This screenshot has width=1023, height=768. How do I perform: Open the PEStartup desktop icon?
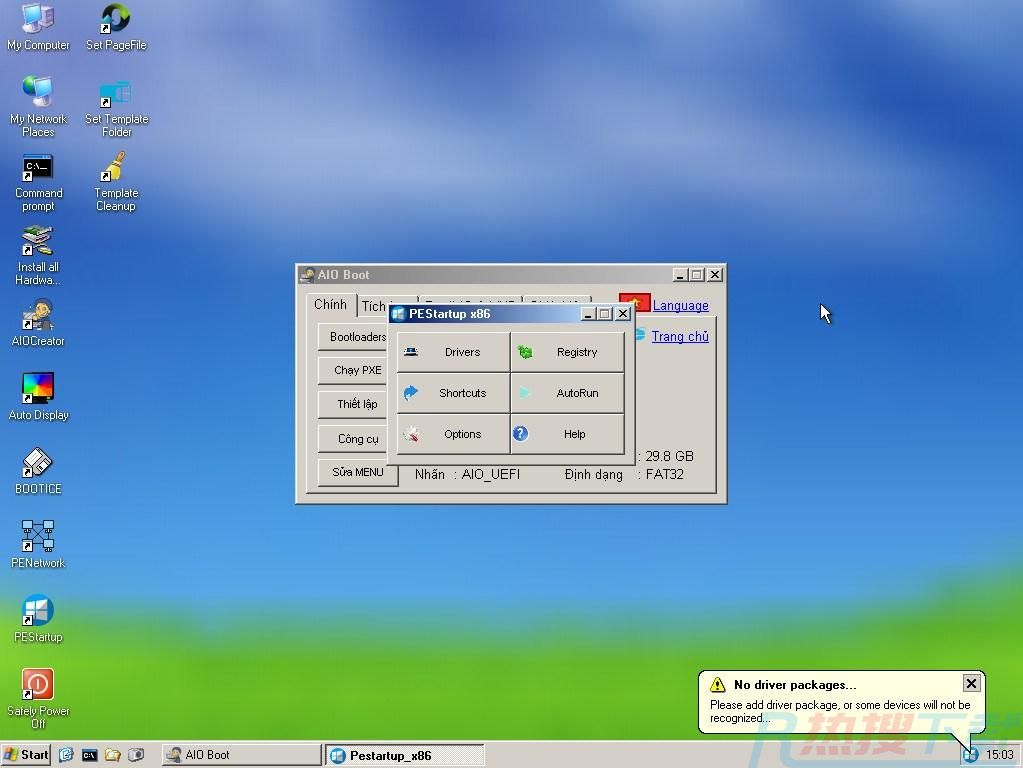(x=38, y=619)
